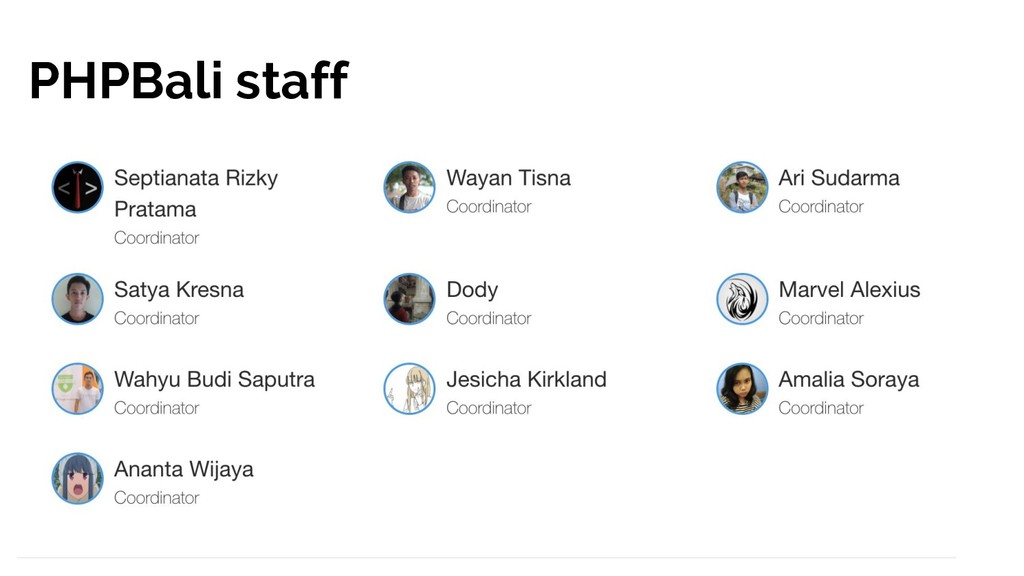
Task: Click Jesicha Kirkland's sketch avatar
Action: tap(409, 389)
